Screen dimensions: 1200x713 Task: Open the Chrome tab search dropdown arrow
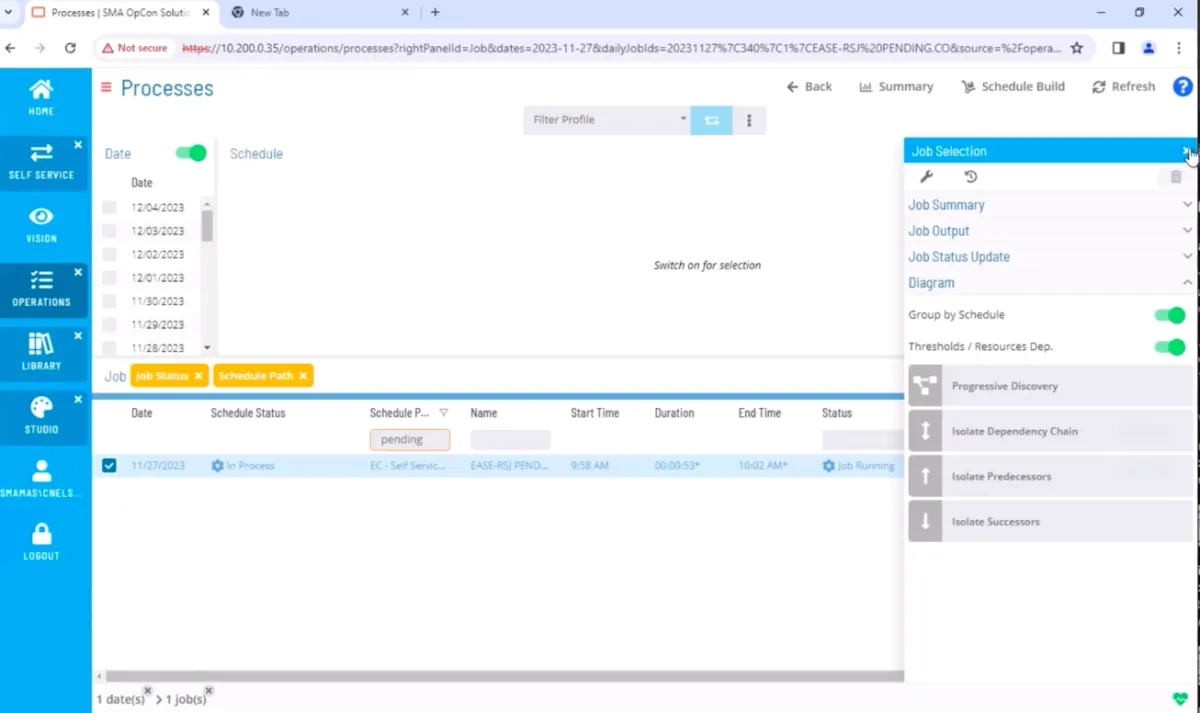point(9,12)
